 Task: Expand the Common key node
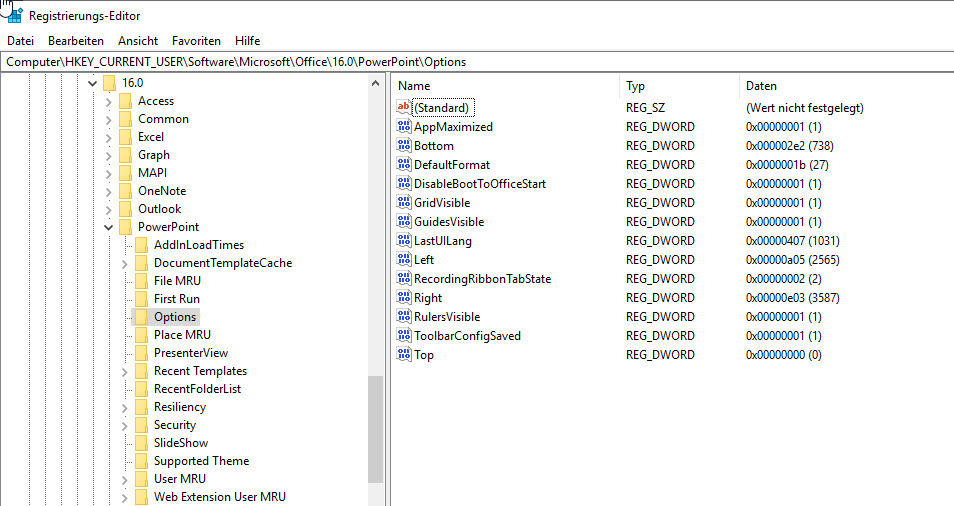pyautogui.click(x=108, y=120)
